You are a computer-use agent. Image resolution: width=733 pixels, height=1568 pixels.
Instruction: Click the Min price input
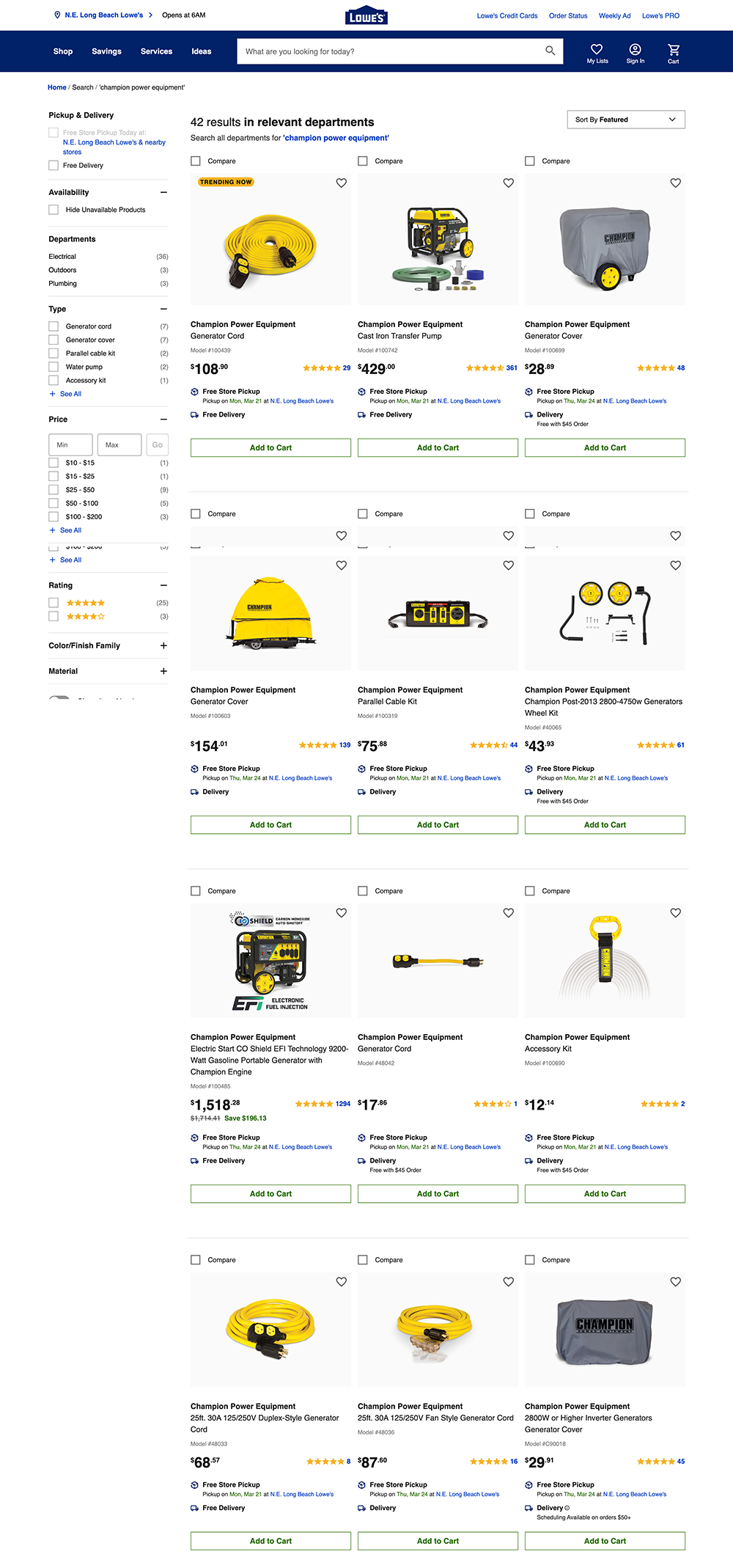pyautogui.click(x=70, y=445)
